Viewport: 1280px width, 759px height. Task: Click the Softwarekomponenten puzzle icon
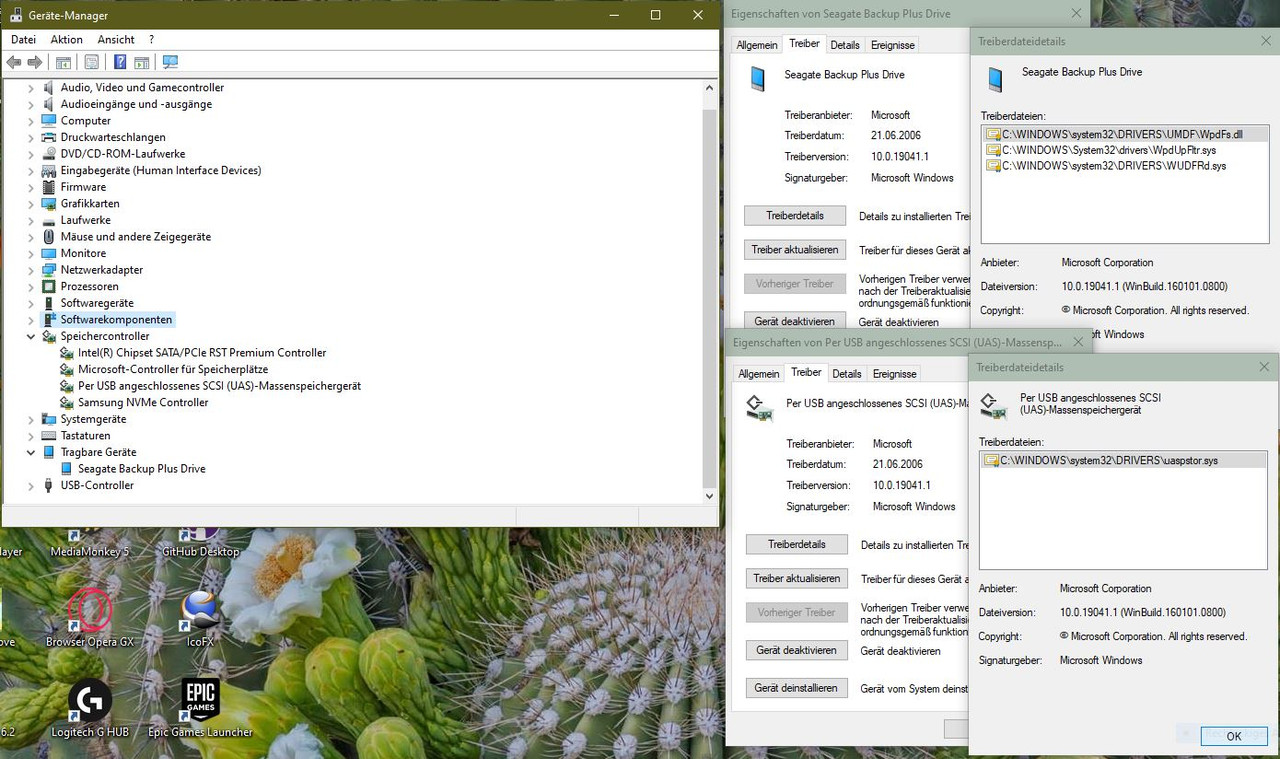pos(48,320)
